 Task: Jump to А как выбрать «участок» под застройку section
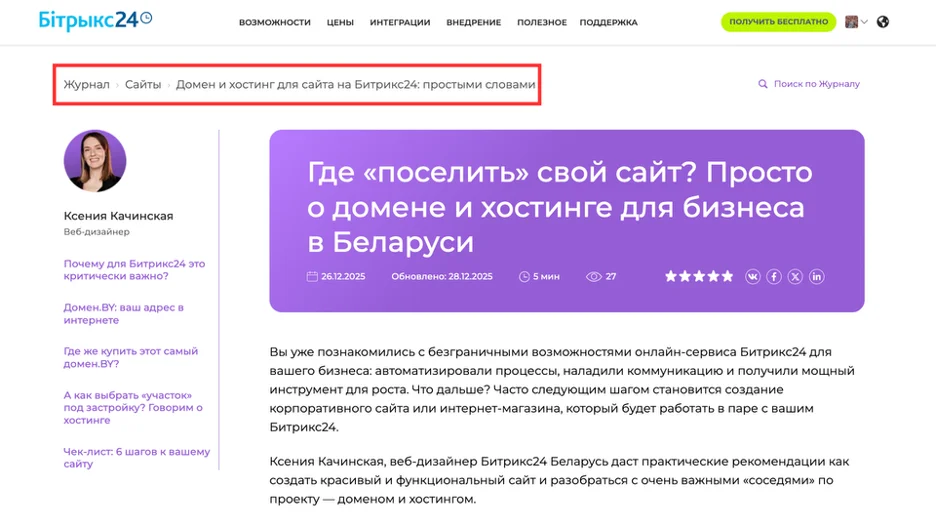[x=133, y=407]
